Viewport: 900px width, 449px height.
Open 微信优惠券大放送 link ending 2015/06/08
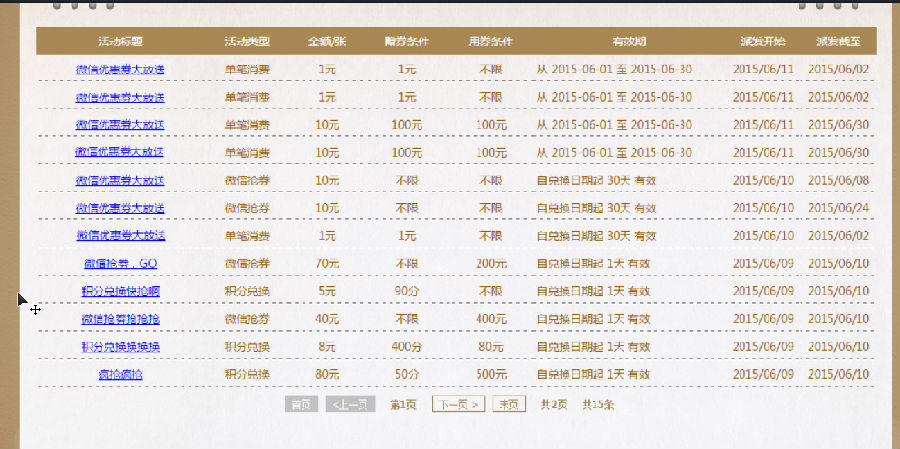(x=120, y=181)
